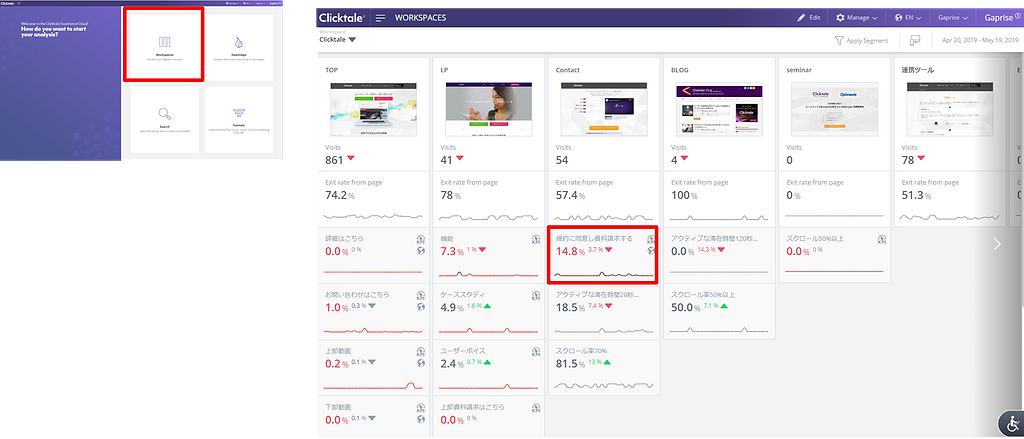The width and height of the screenshot is (1024, 439).
Task: Open TOP page thumbnail
Action: click(374, 108)
